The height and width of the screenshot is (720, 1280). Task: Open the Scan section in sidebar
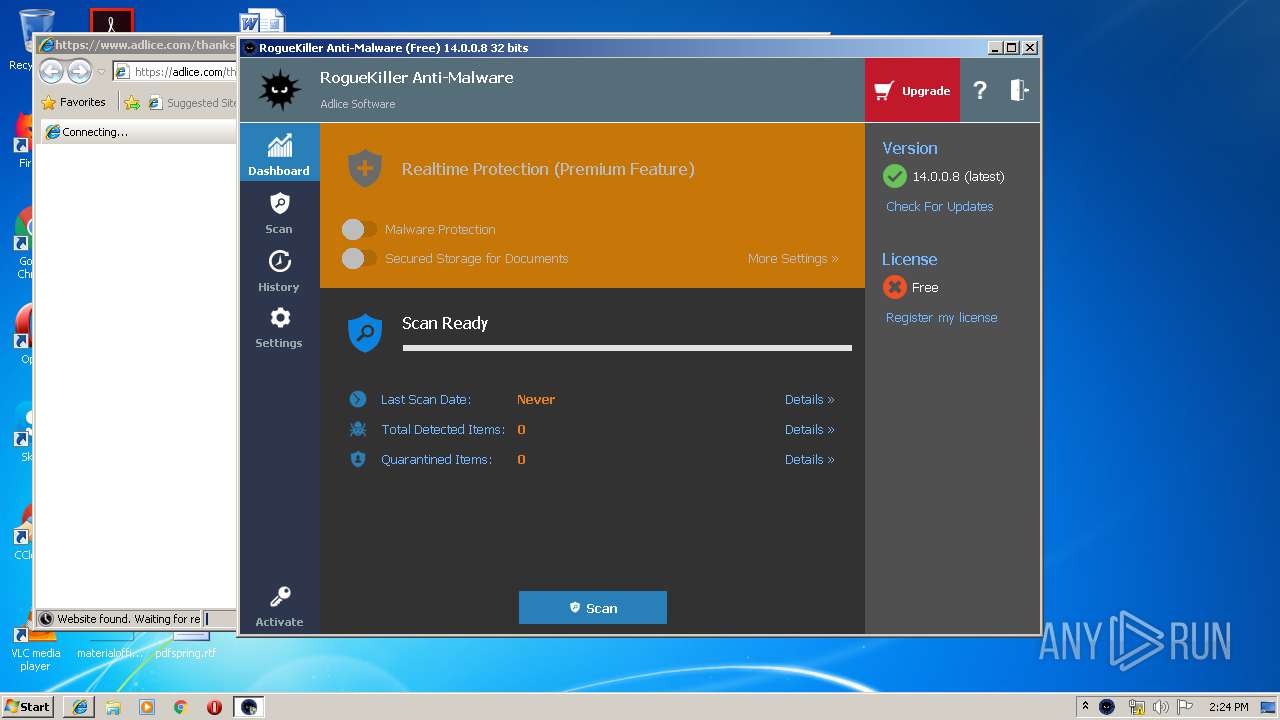(279, 213)
